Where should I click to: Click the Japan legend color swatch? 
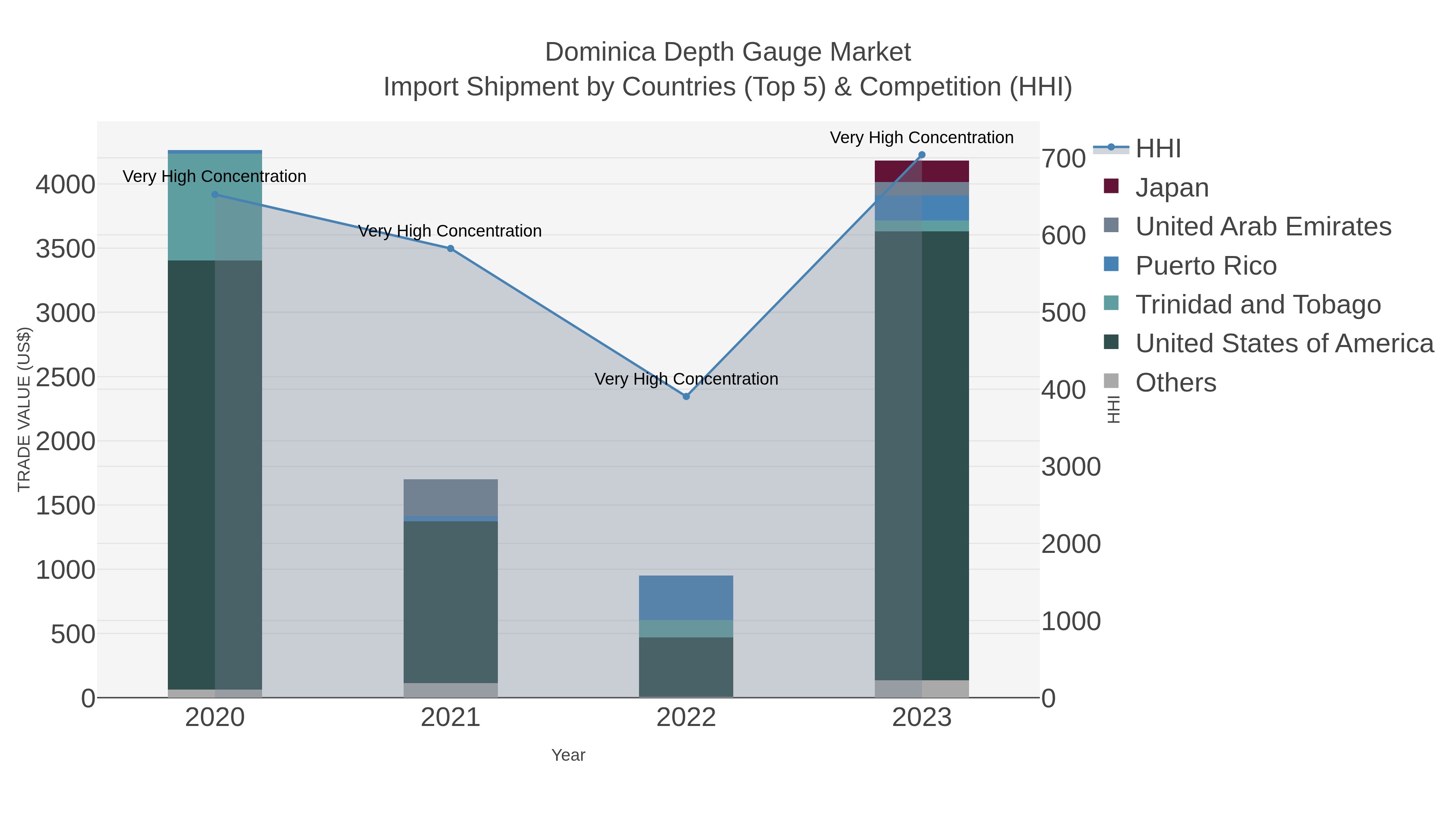tap(1111, 186)
